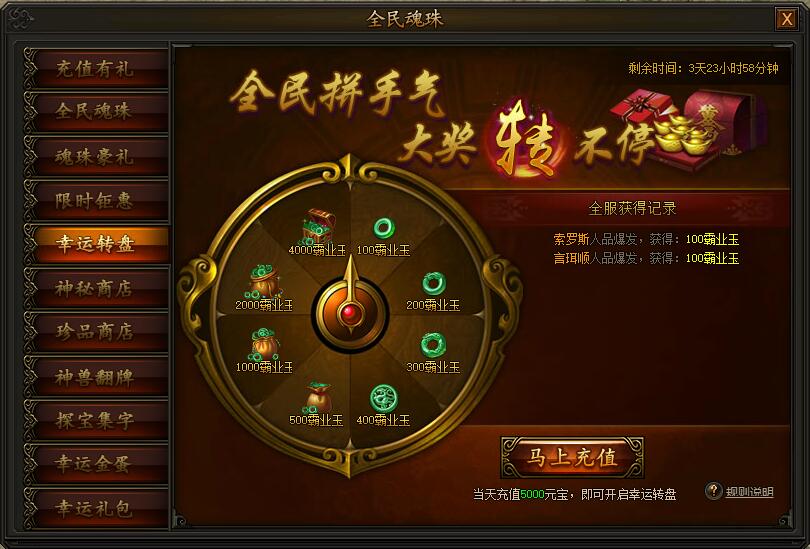Viewport: 810px width, 549px height.
Task: Click the 400霸业玉 jade disc icon
Action: 384,398
